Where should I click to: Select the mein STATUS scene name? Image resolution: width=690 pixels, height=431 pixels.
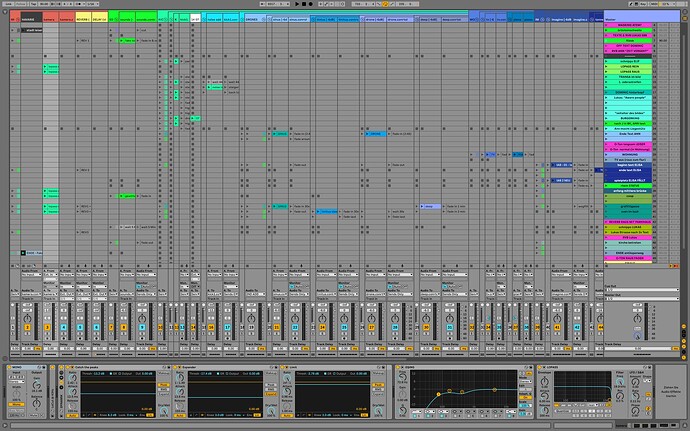[630, 186]
